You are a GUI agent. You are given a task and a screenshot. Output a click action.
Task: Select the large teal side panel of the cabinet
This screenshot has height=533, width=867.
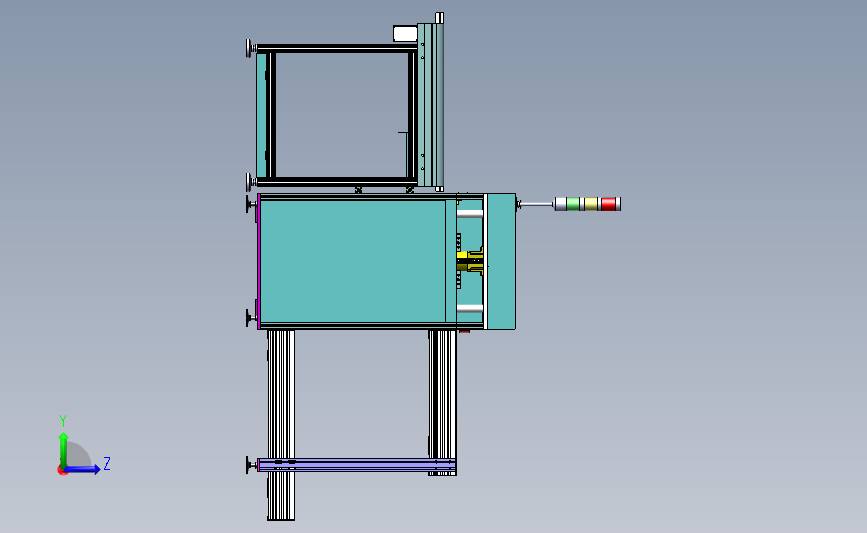pos(352,261)
